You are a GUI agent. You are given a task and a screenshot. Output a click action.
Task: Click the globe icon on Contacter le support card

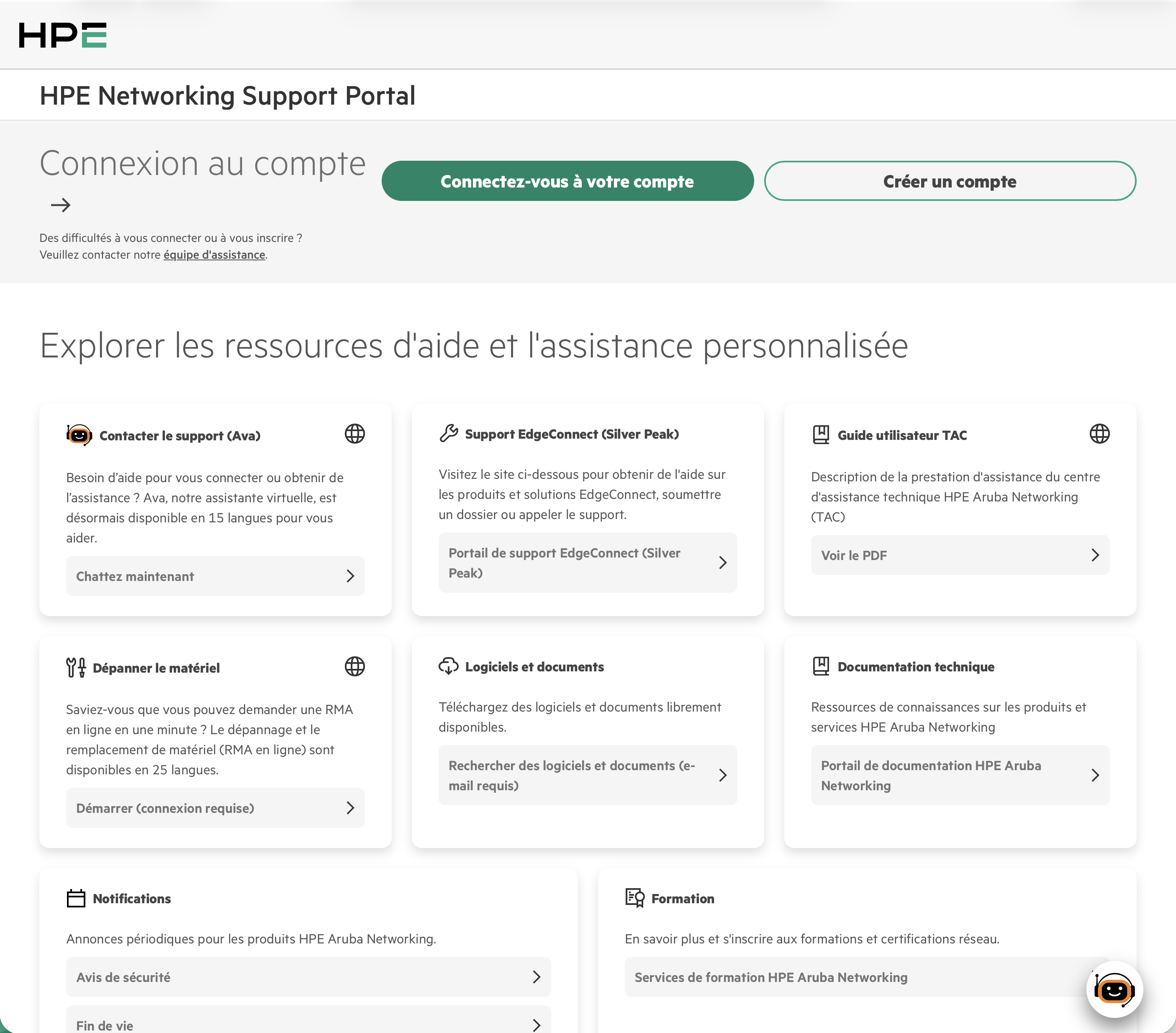click(x=354, y=434)
